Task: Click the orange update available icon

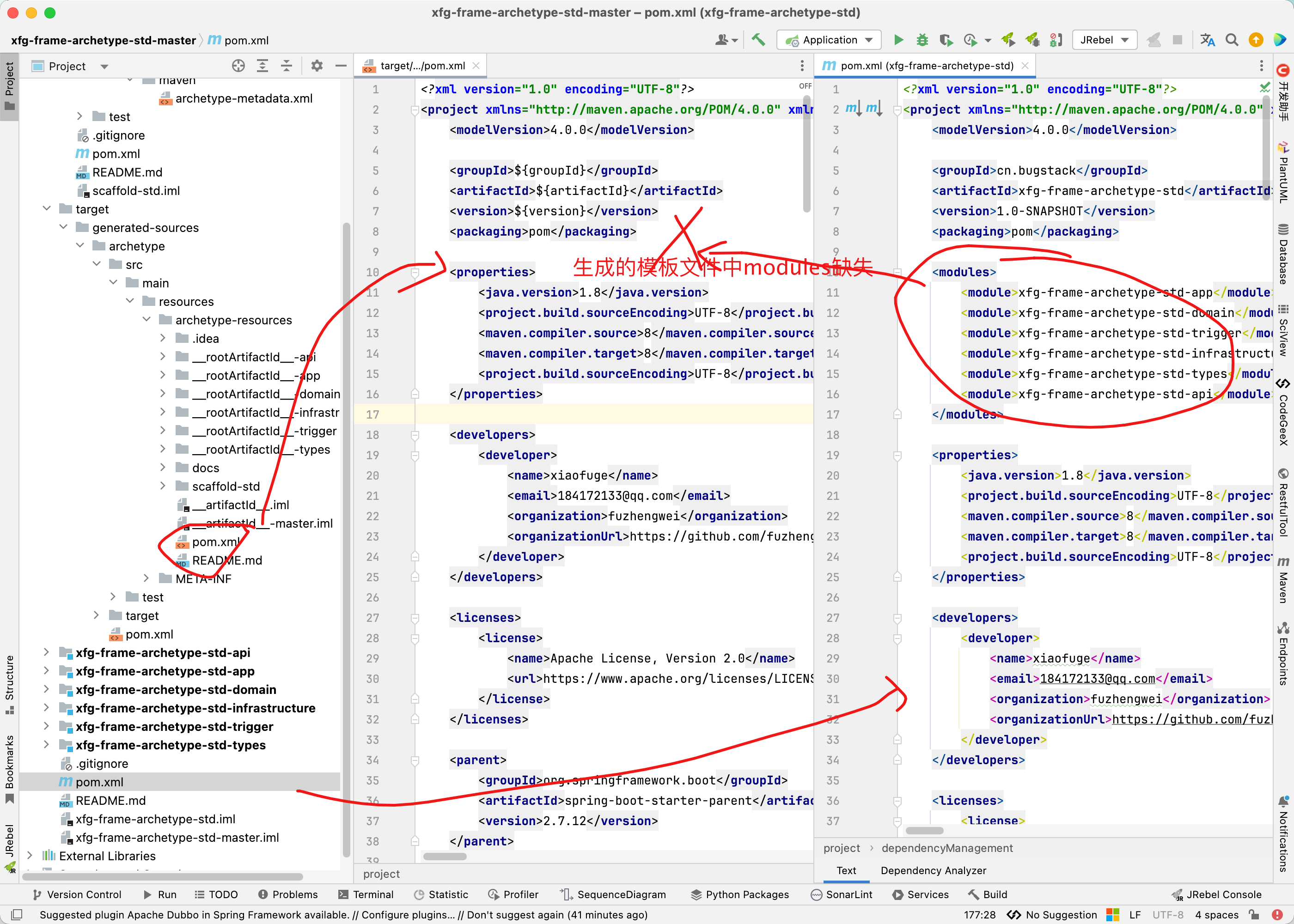Action: [x=1256, y=40]
